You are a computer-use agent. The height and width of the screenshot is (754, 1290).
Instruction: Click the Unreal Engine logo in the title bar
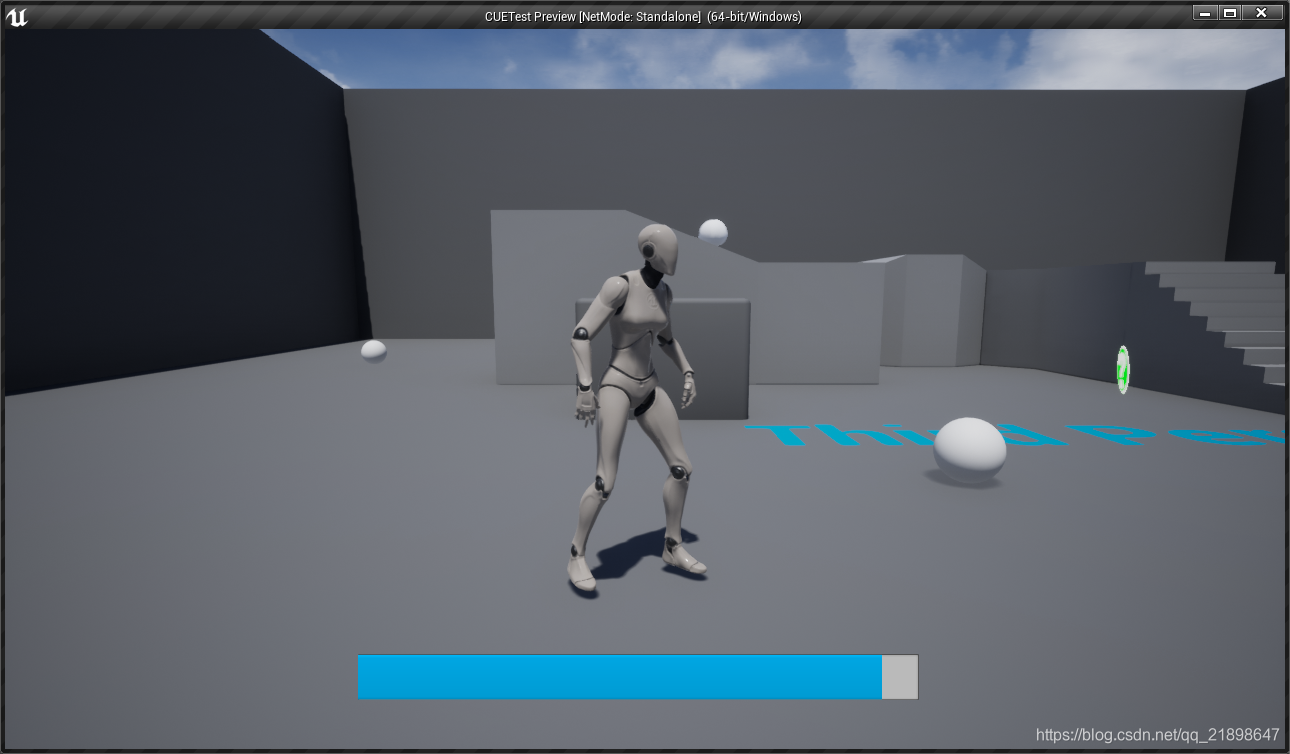coord(18,16)
